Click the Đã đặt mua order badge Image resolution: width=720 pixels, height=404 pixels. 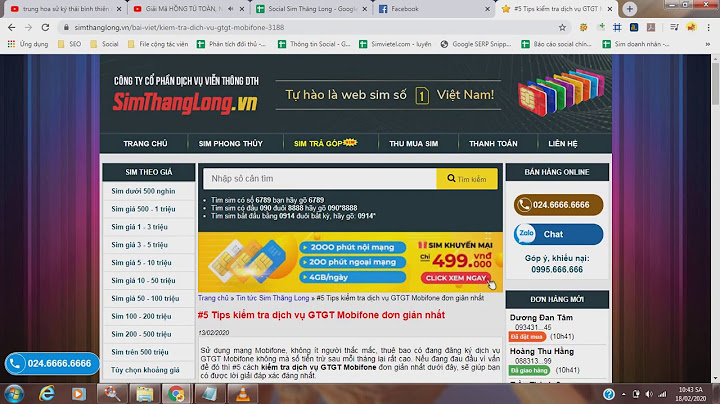coord(527,337)
